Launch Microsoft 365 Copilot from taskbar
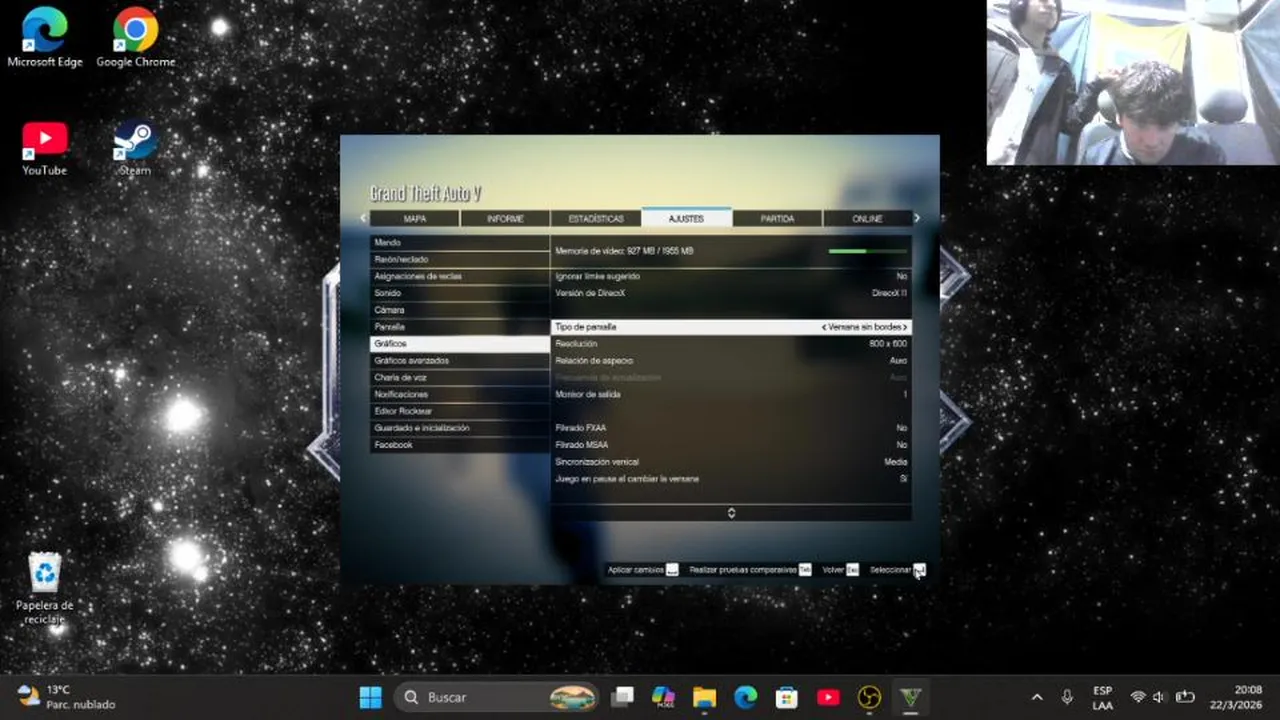This screenshot has height=720, width=1280. pyautogui.click(x=663, y=697)
